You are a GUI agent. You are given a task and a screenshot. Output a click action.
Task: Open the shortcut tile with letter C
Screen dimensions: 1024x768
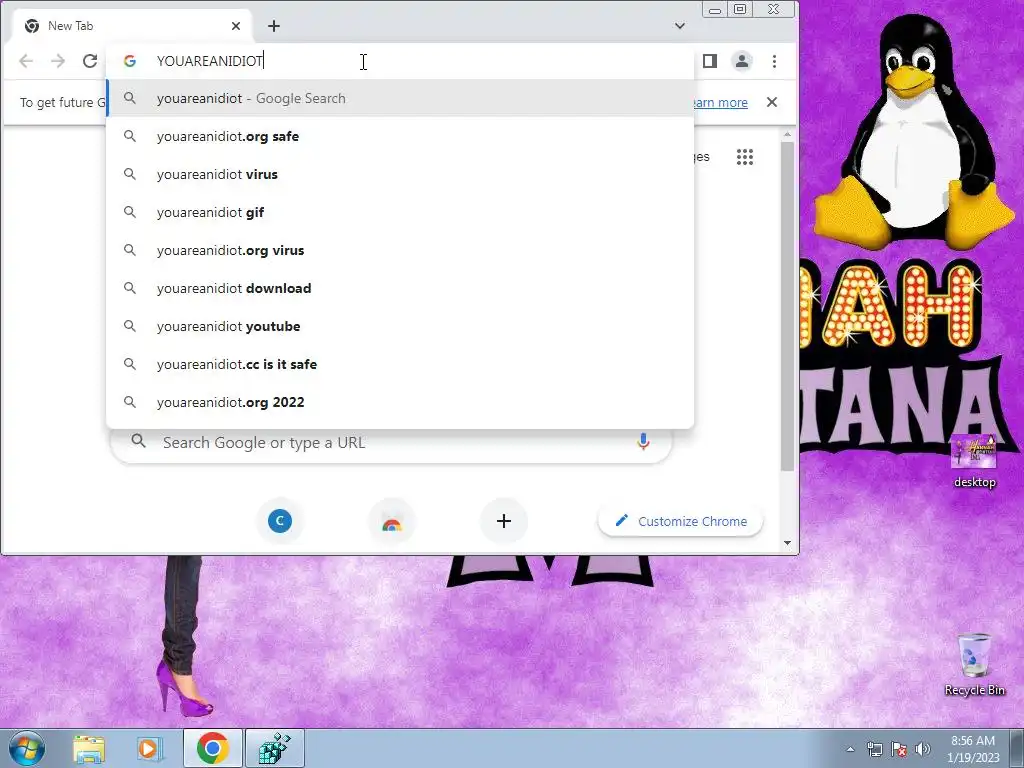[x=280, y=521]
